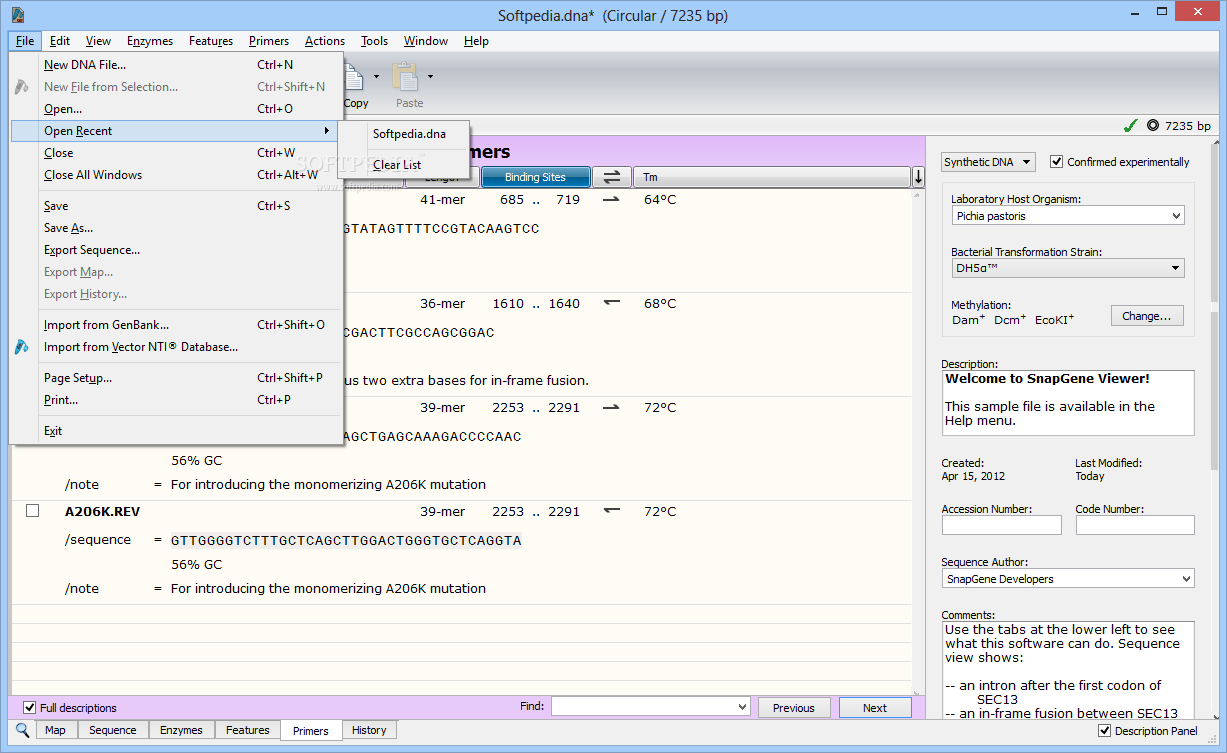Viewport: 1227px width, 753px height.
Task: Choose Page Setup... from File menu
Action: (x=176, y=378)
